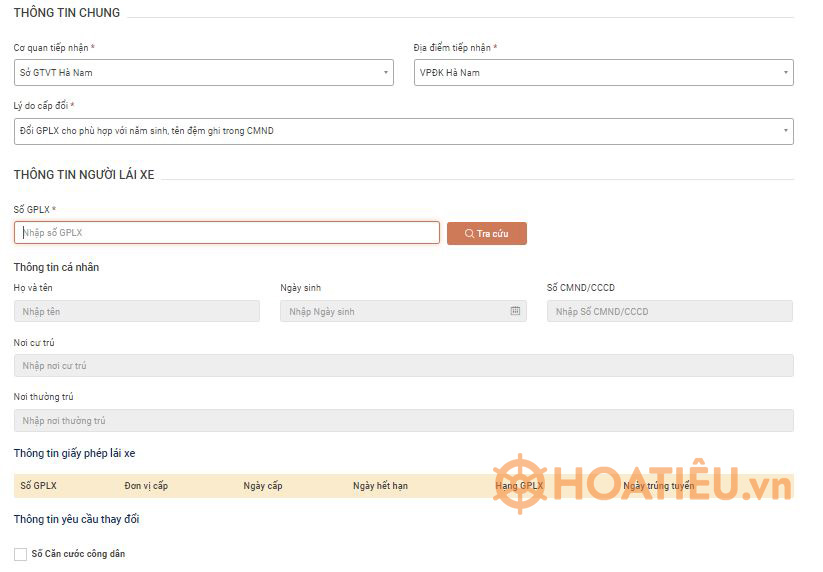Open the Lý do cấp đổi dropdown
This screenshot has width=823, height=572.
[x=403, y=131]
